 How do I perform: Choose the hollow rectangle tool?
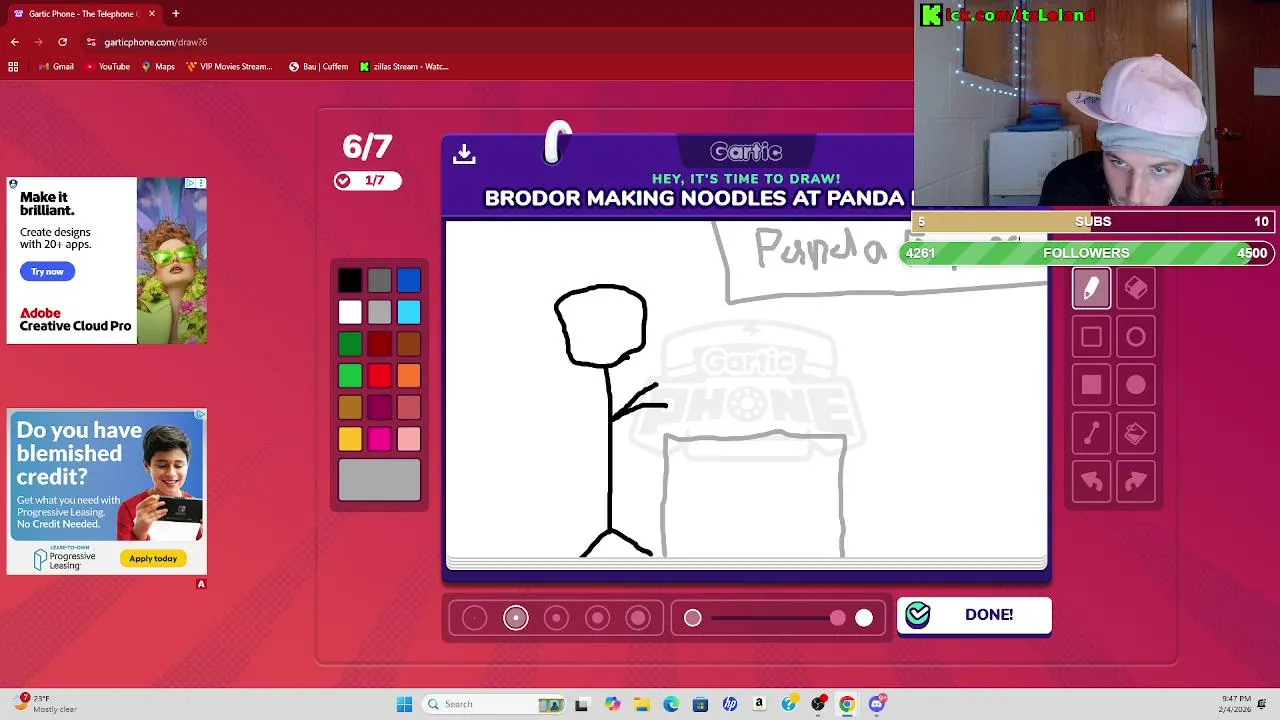(1091, 337)
